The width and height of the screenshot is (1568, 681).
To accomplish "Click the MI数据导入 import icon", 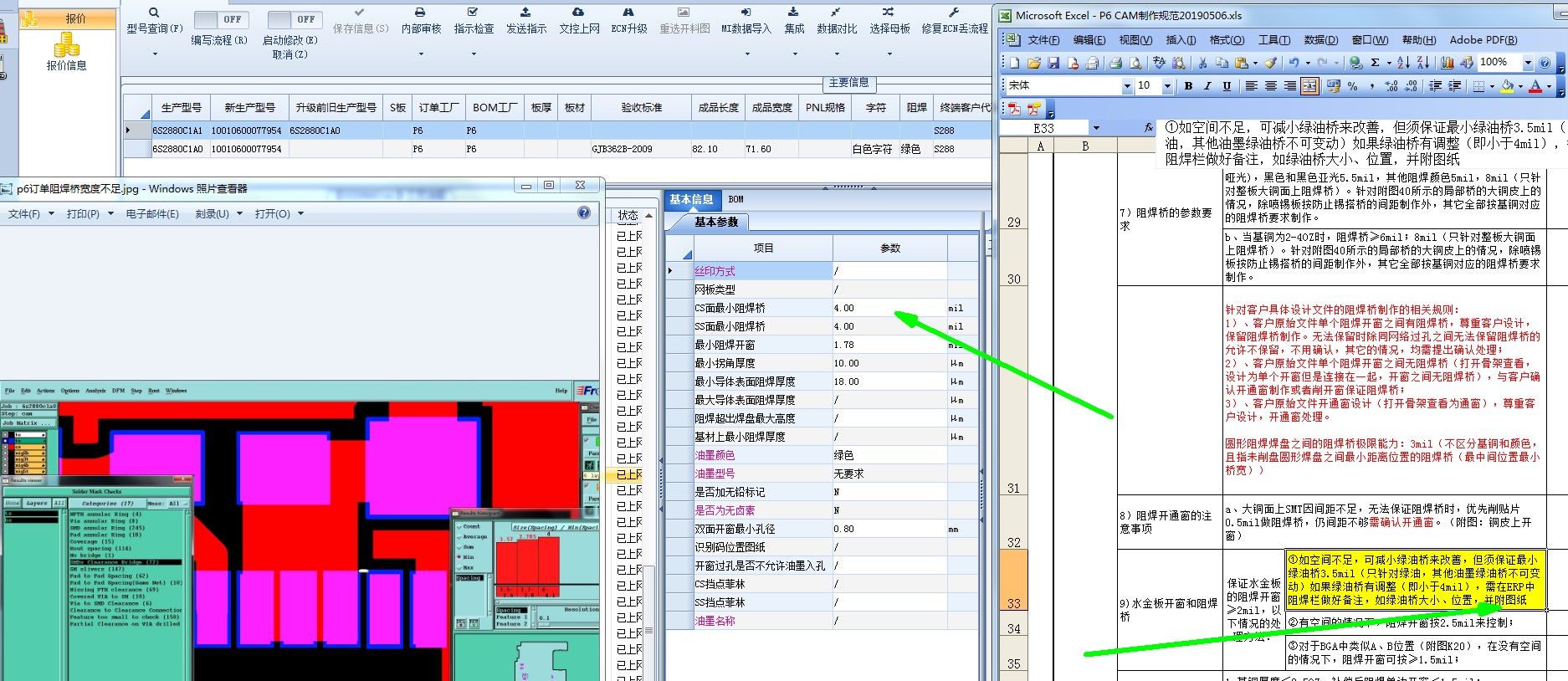I will point(746,13).
